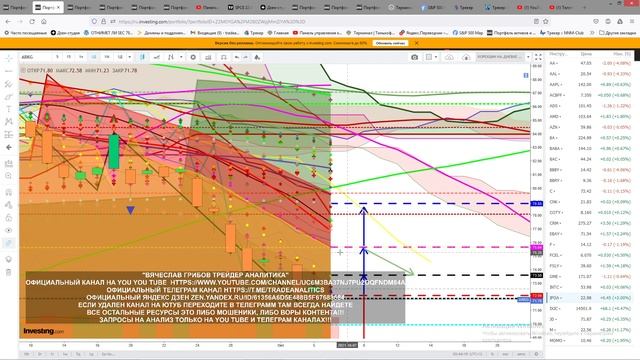Select the INTC row in watchlist
Viewport: 640px width, 360px height.
[x=590, y=287]
